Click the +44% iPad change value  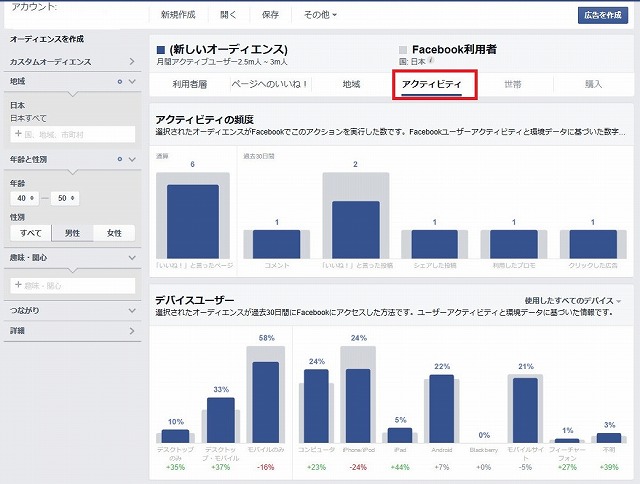[400, 467]
